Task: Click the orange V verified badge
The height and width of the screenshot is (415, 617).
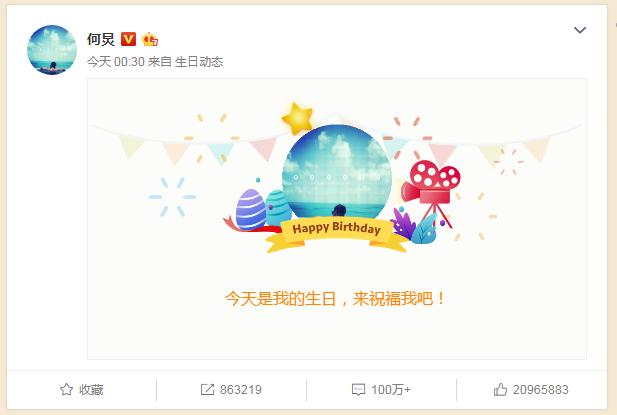Action: (x=128, y=39)
